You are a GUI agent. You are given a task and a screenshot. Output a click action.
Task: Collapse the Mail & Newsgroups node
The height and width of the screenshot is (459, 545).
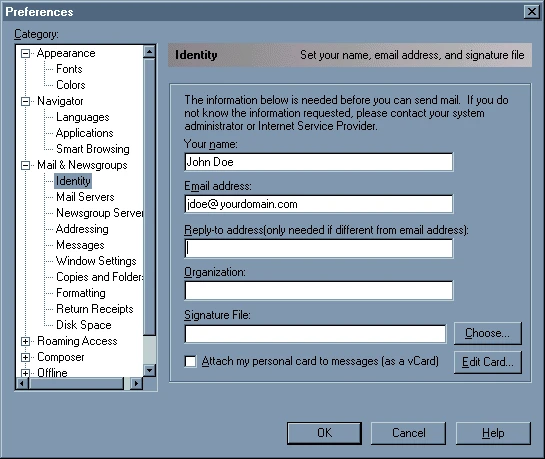[x=25, y=165]
